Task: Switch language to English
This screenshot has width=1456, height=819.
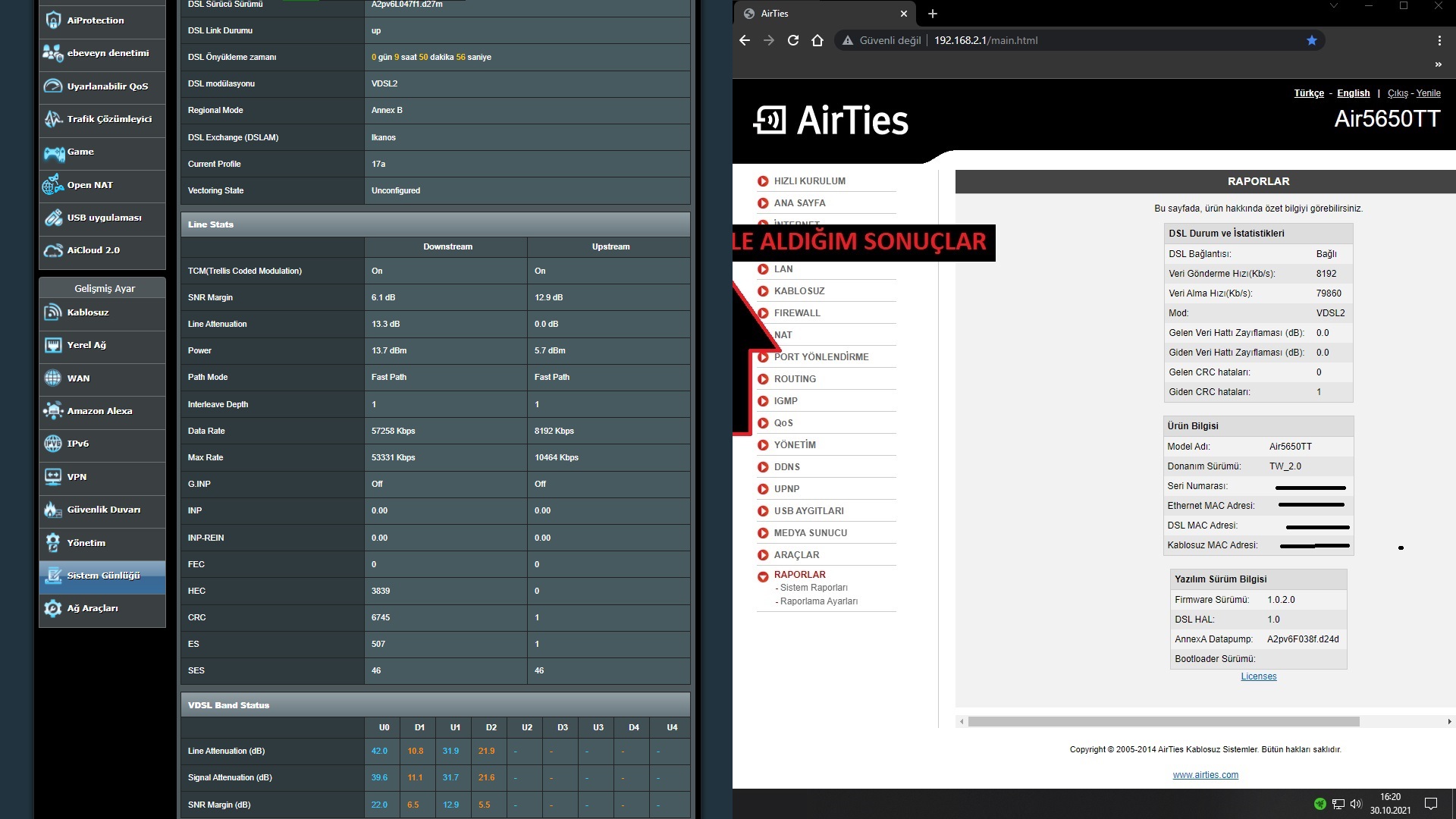Action: [x=1353, y=93]
